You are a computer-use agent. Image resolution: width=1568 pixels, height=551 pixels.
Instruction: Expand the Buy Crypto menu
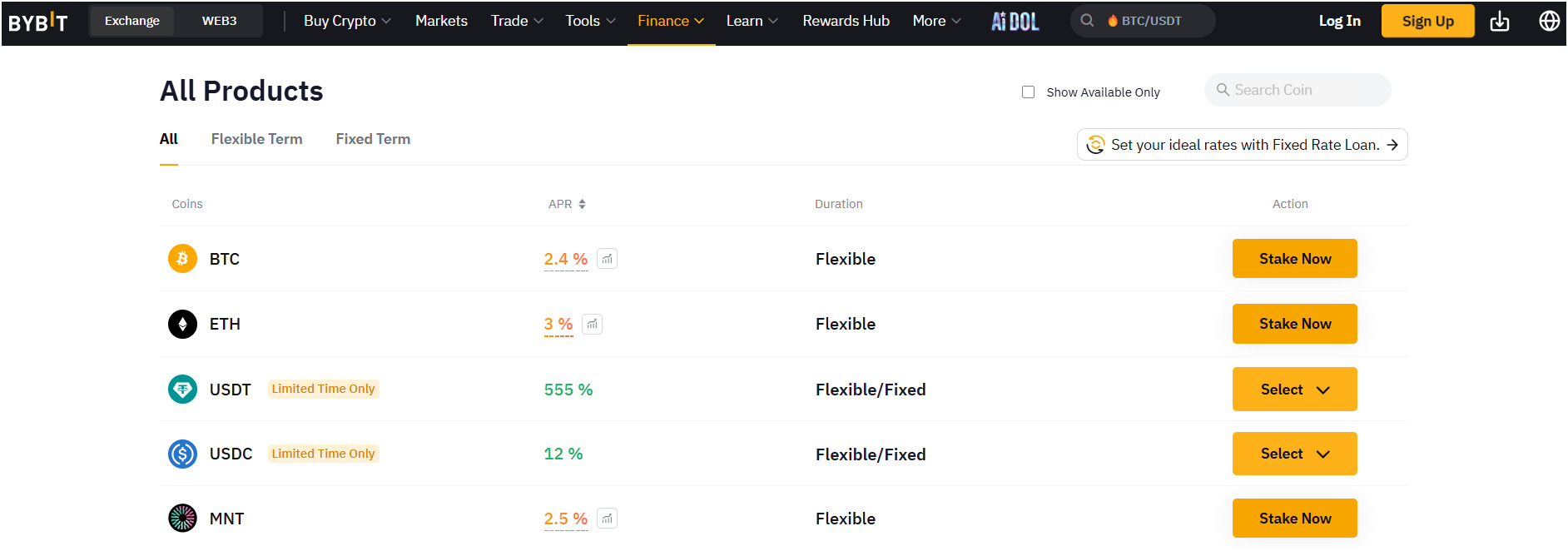(347, 21)
